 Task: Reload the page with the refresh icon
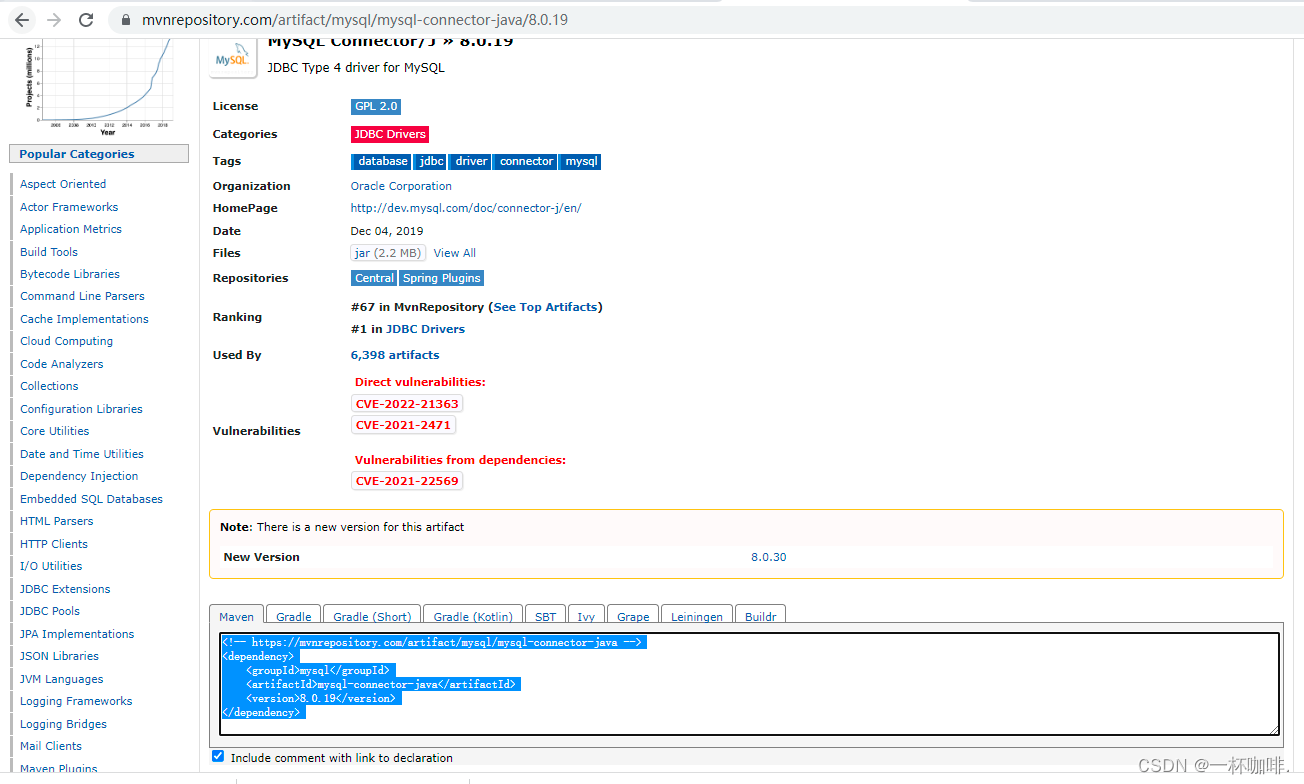[86, 20]
